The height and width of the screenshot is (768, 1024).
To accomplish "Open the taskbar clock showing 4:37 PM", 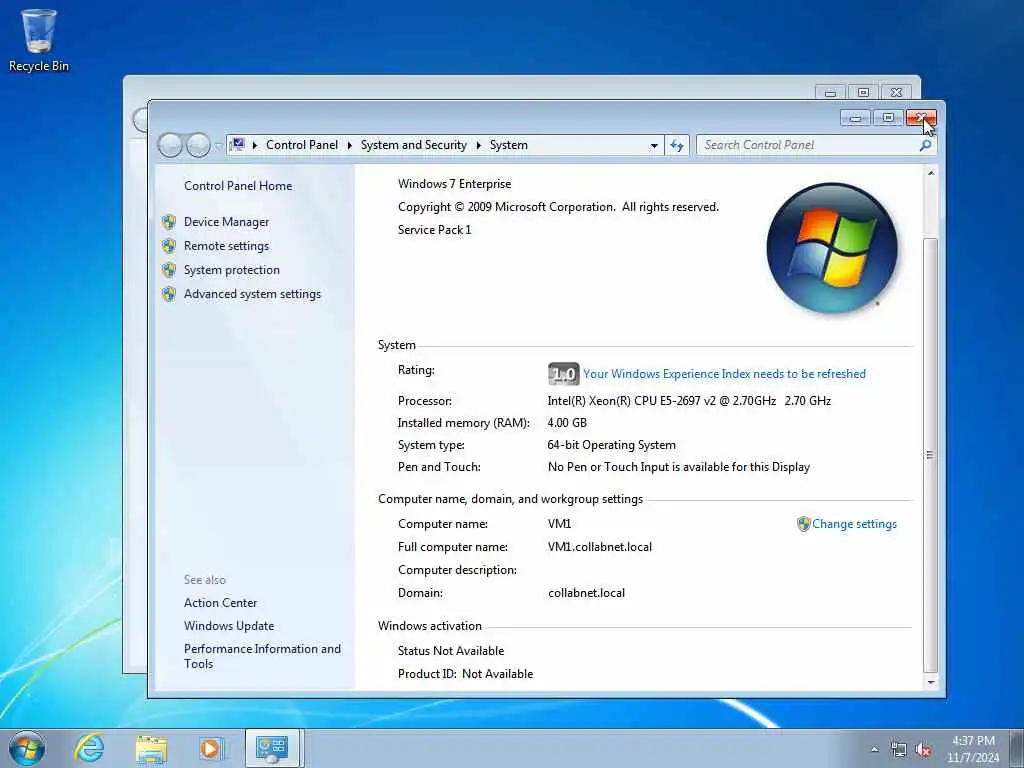I will point(973,749).
